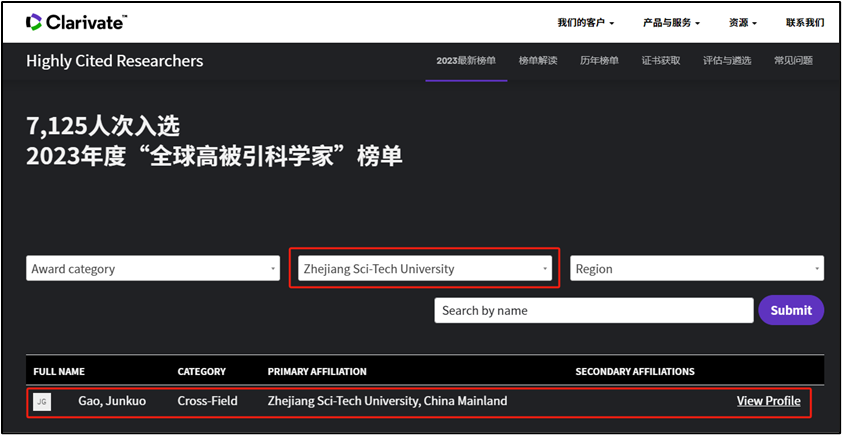Image resolution: width=842 pixels, height=435 pixels.
Task: Go to the 历年榜单 tab
Action: click(599, 61)
